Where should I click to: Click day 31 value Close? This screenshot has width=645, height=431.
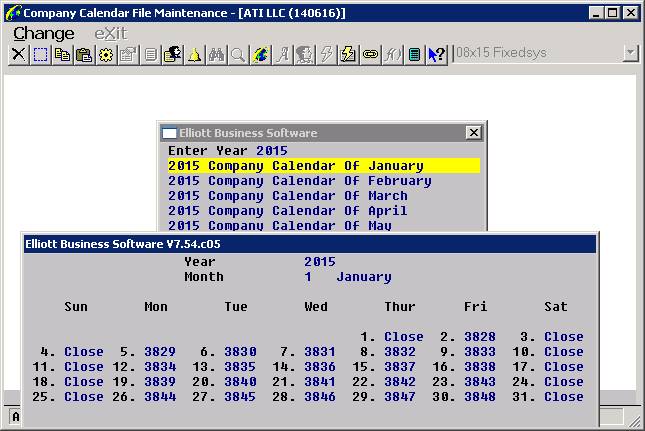[564, 397]
